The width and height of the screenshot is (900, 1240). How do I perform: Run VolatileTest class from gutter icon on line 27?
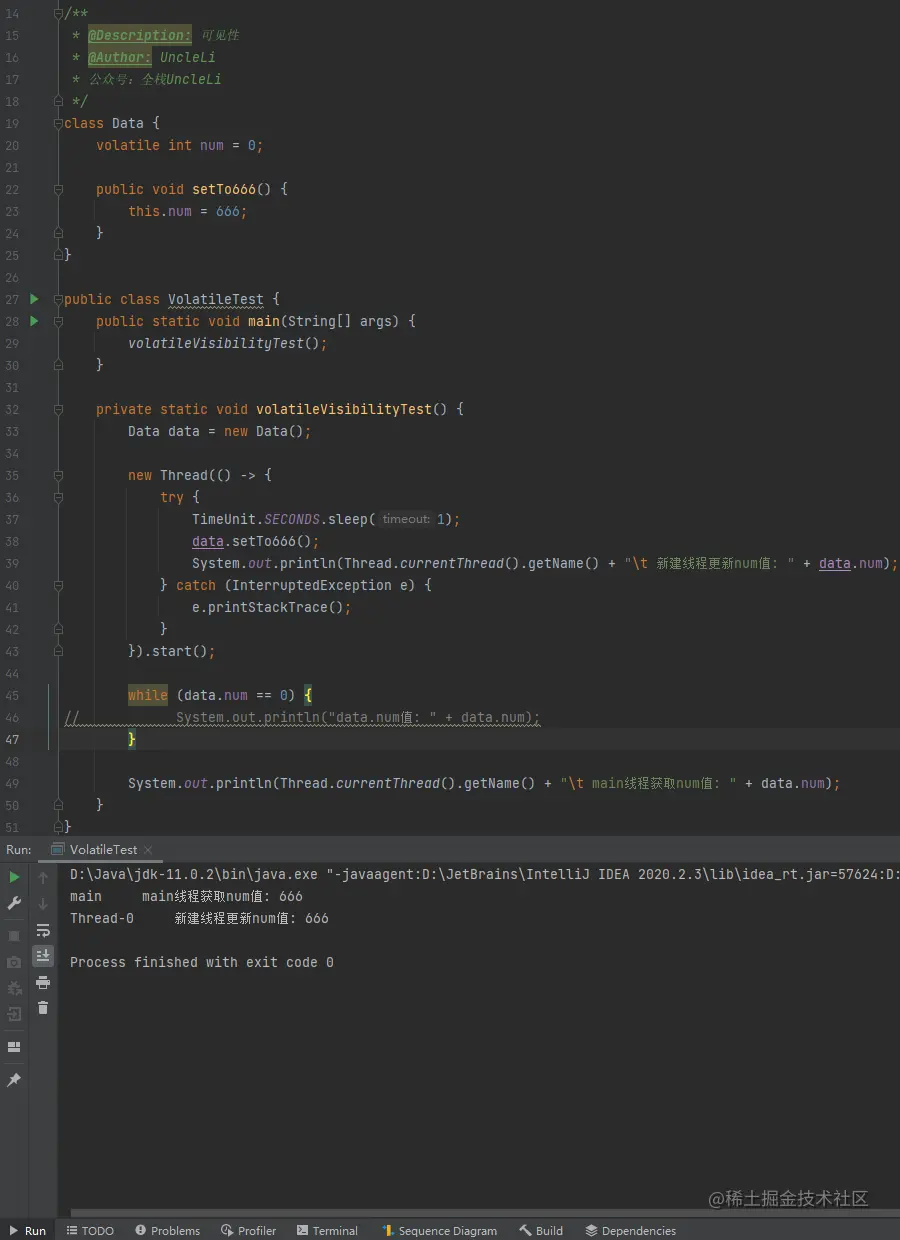click(34, 299)
